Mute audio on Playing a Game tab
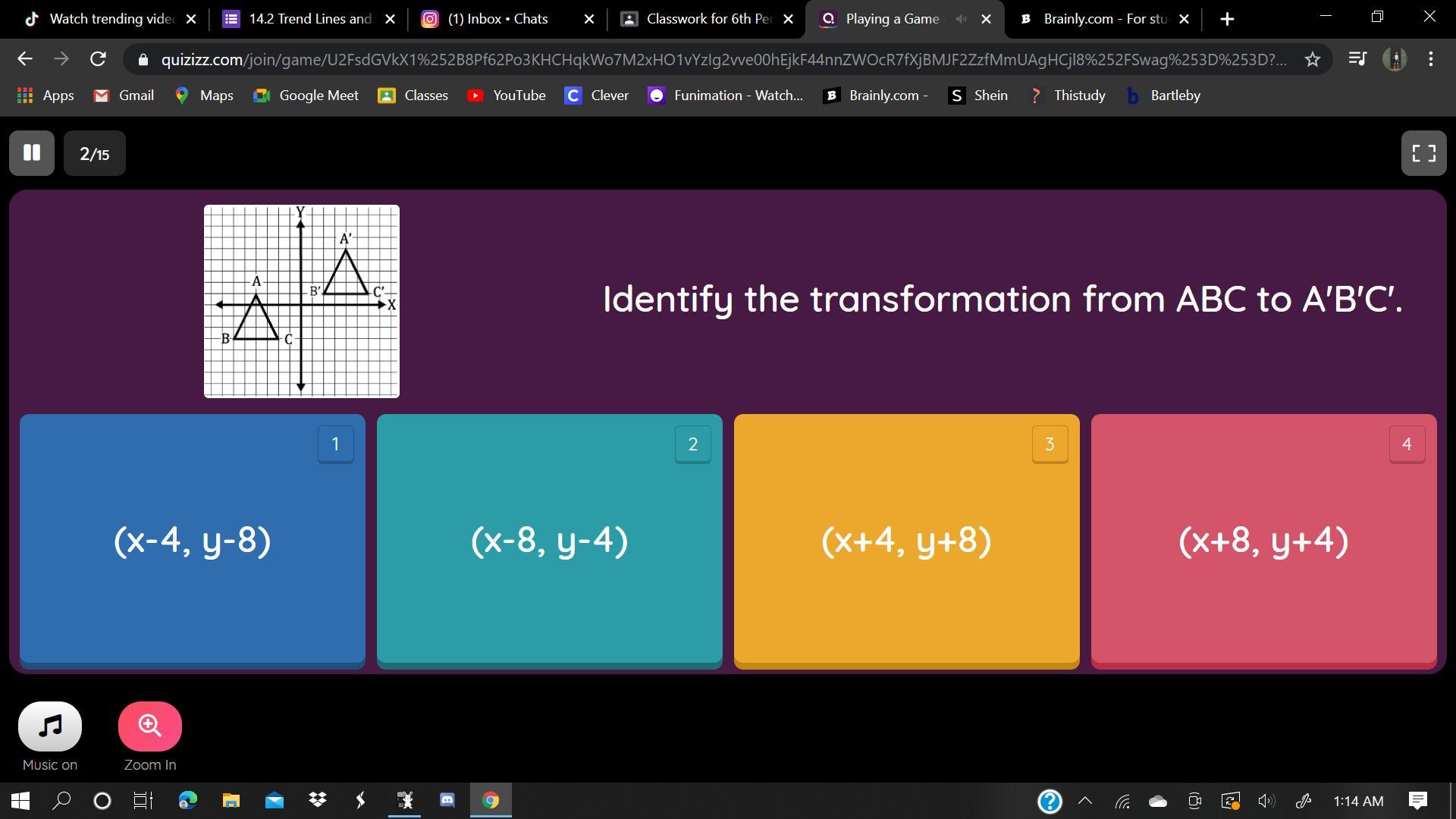Viewport: 1456px width, 819px height. click(961, 19)
